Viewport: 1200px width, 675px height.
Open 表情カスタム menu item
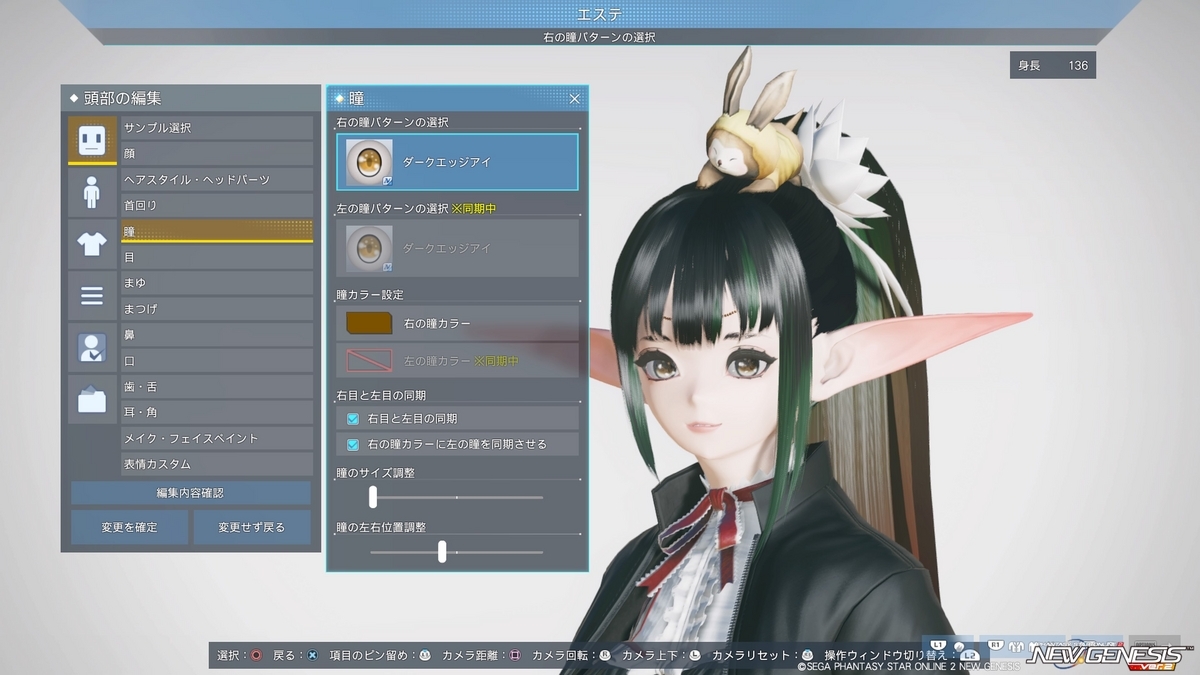[217, 465]
